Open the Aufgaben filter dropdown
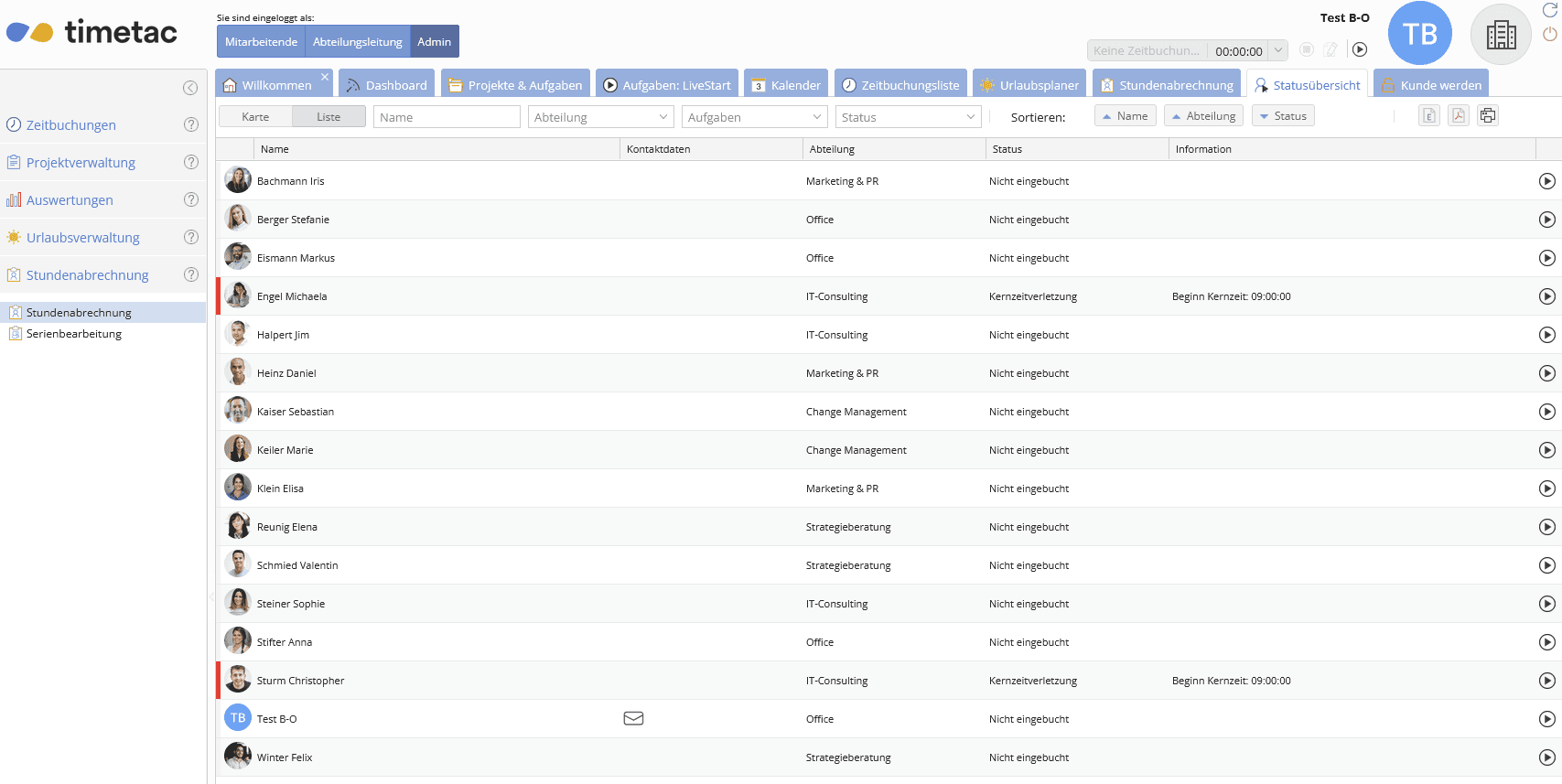Image resolution: width=1562 pixels, height=784 pixels. coord(754,117)
